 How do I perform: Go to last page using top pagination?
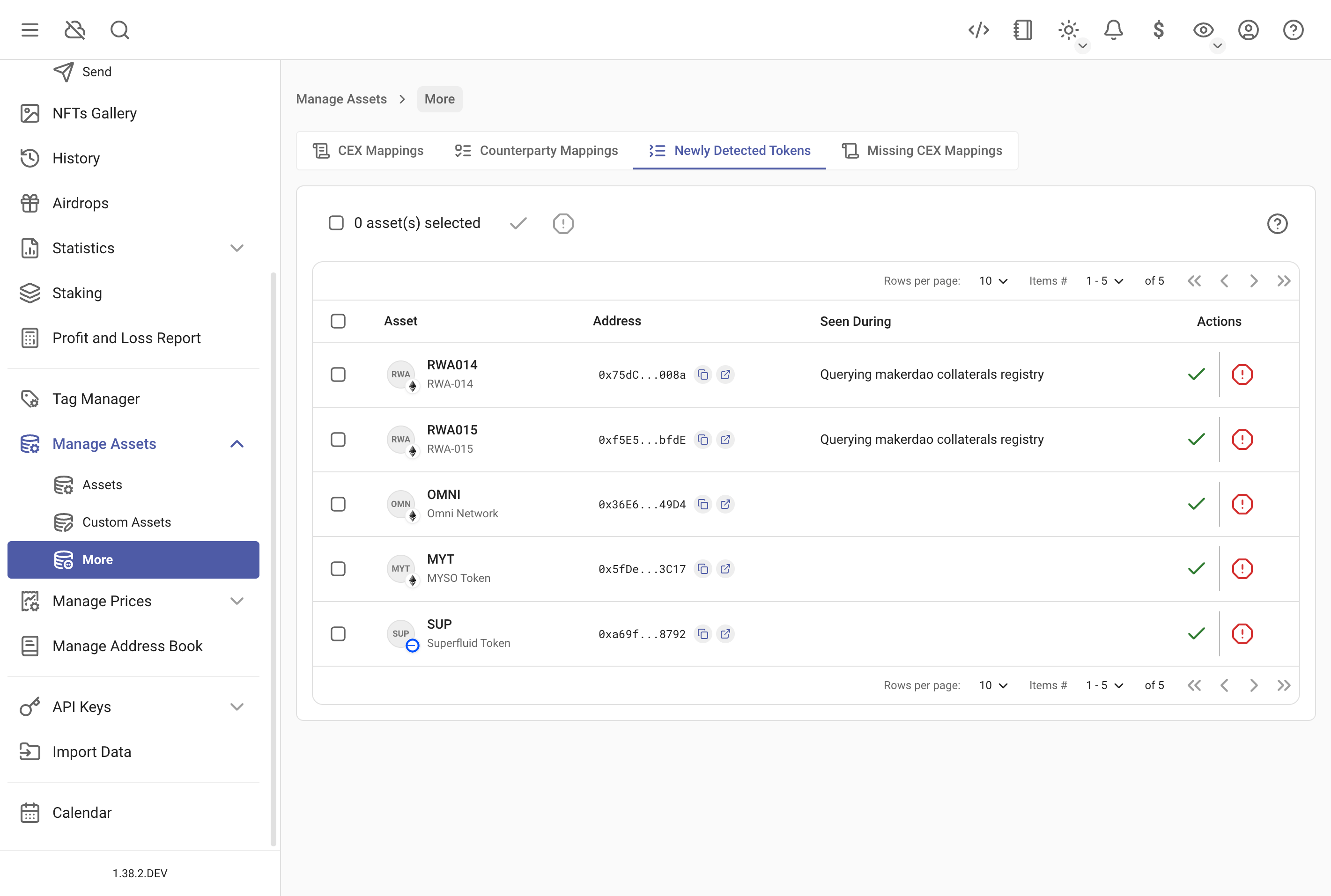(1284, 281)
